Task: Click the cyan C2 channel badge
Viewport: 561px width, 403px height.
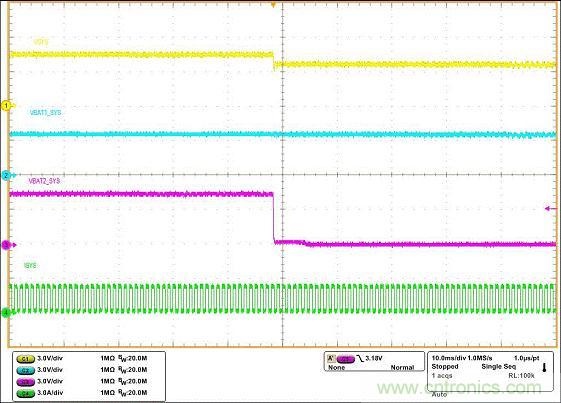Action: 26,370
